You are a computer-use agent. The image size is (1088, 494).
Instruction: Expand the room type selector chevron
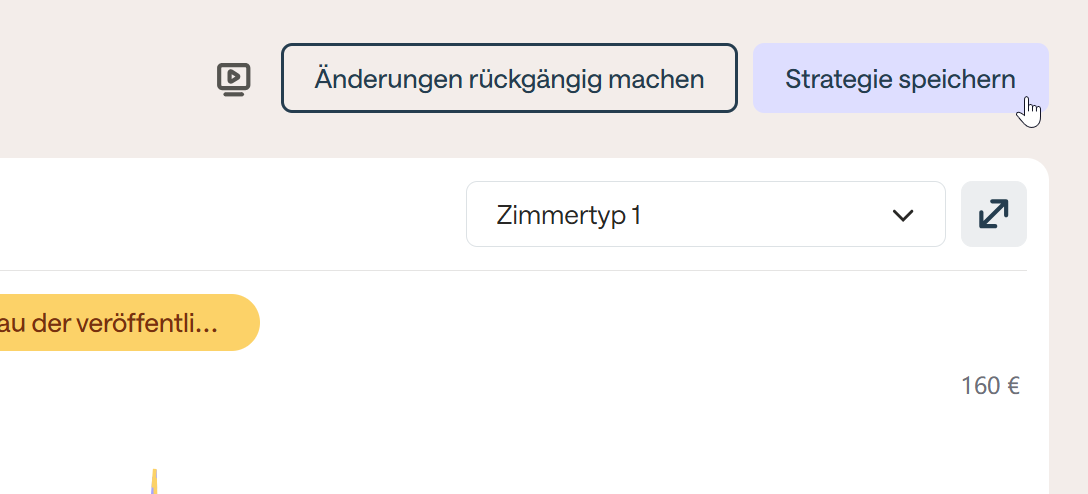[x=903, y=215]
